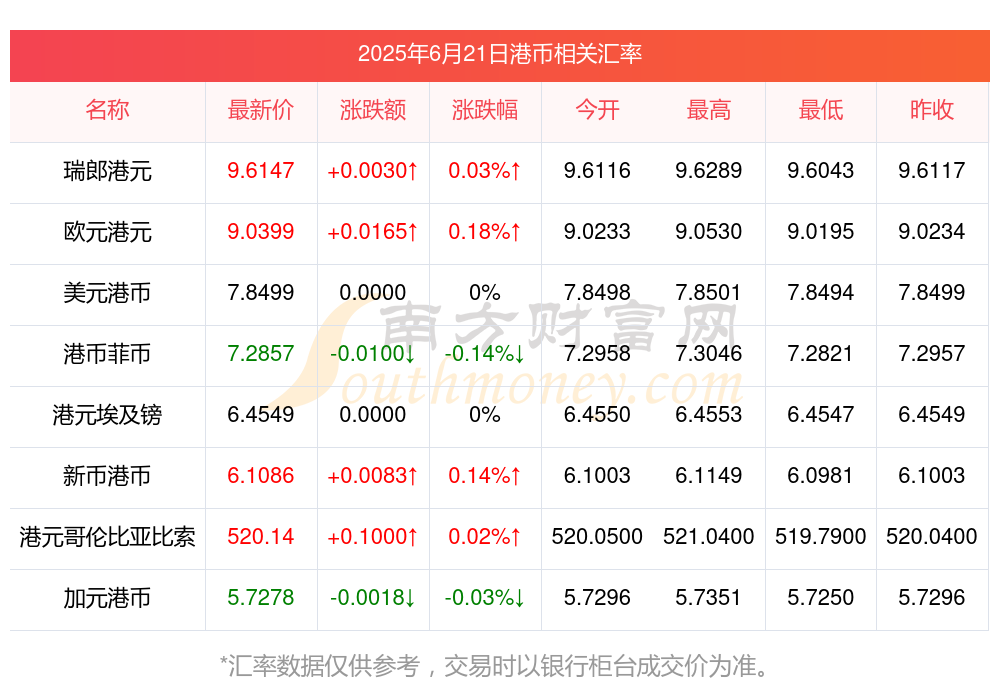The width and height of the screenshot is (1000, 698).
Task: Click the change amount +0.0165↑
Action: tap(372, 232)
